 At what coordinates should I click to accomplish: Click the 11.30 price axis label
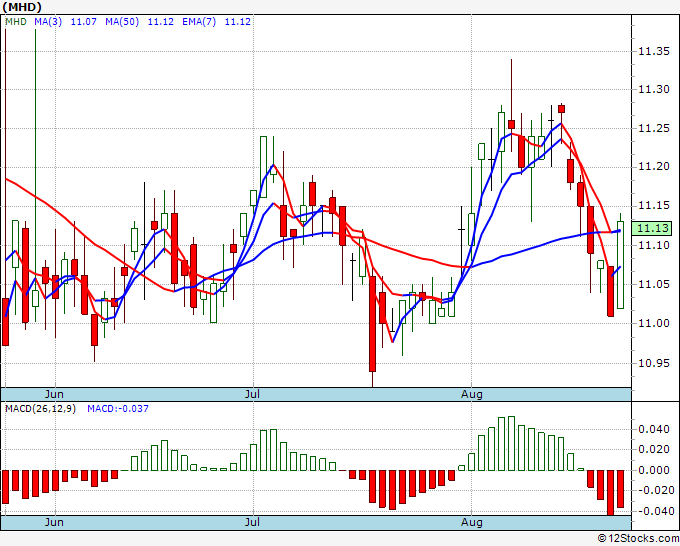click(x=654, y=90)
